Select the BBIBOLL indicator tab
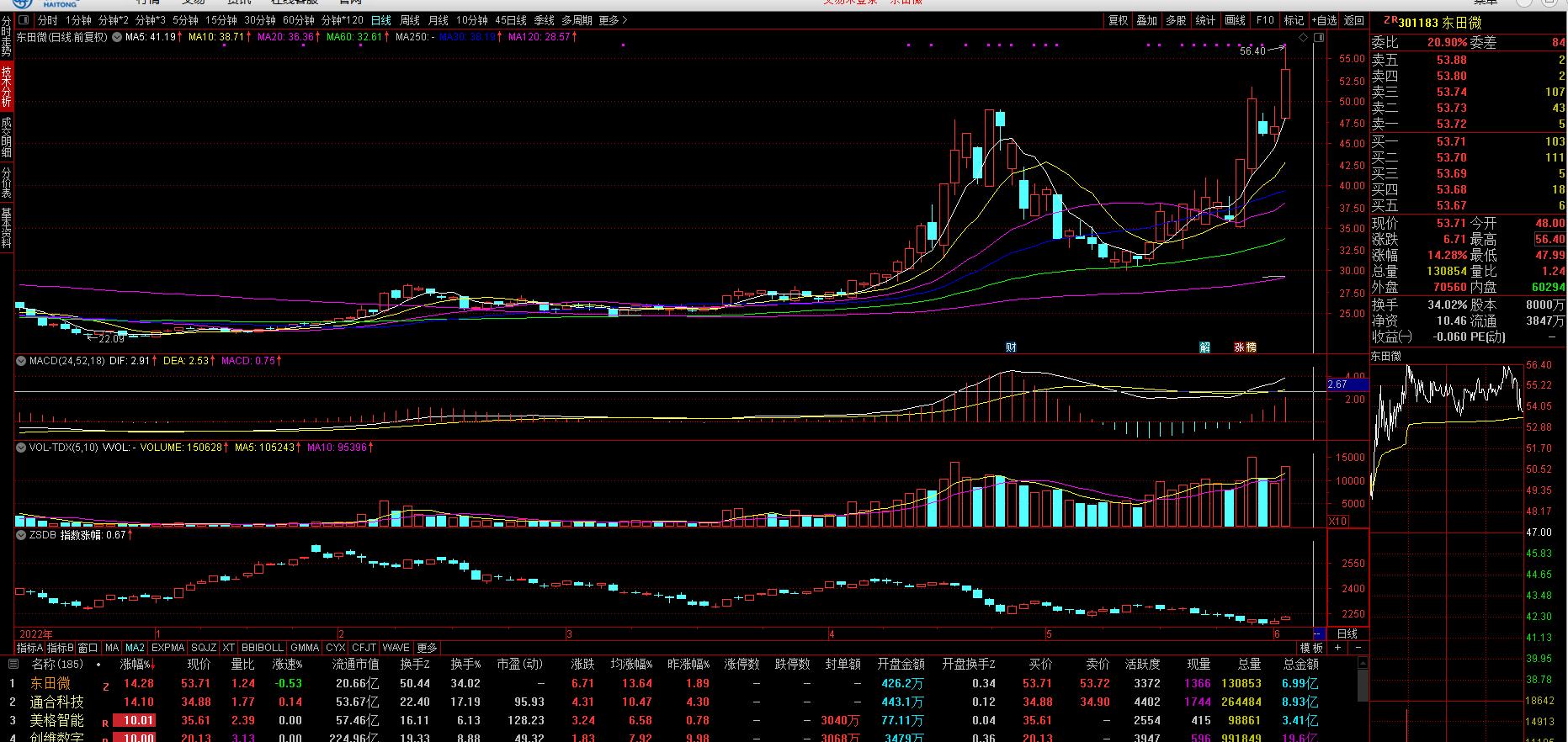This screenshot has height=742, width=1568. coord(262,648)
